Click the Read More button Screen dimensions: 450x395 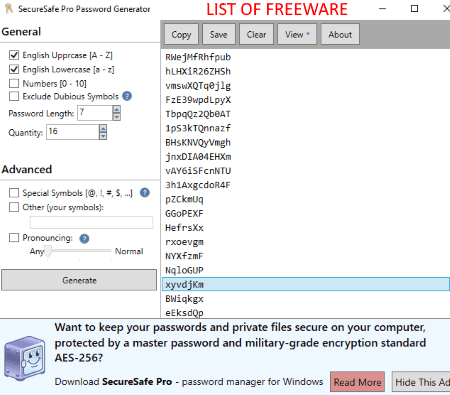click(x=357, y=382)
